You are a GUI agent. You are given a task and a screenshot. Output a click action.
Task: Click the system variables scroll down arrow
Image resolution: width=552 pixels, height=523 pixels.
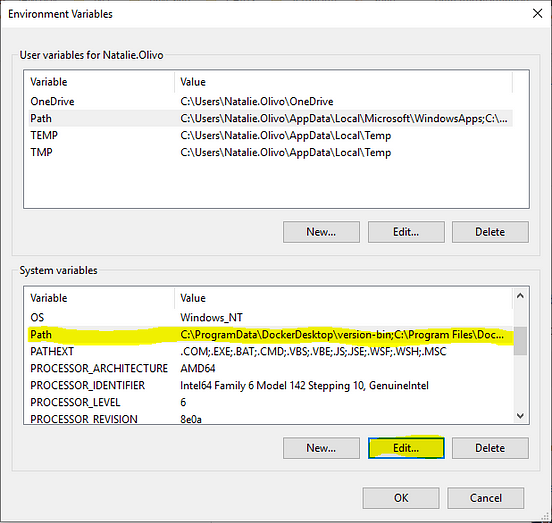click(520, 416)
